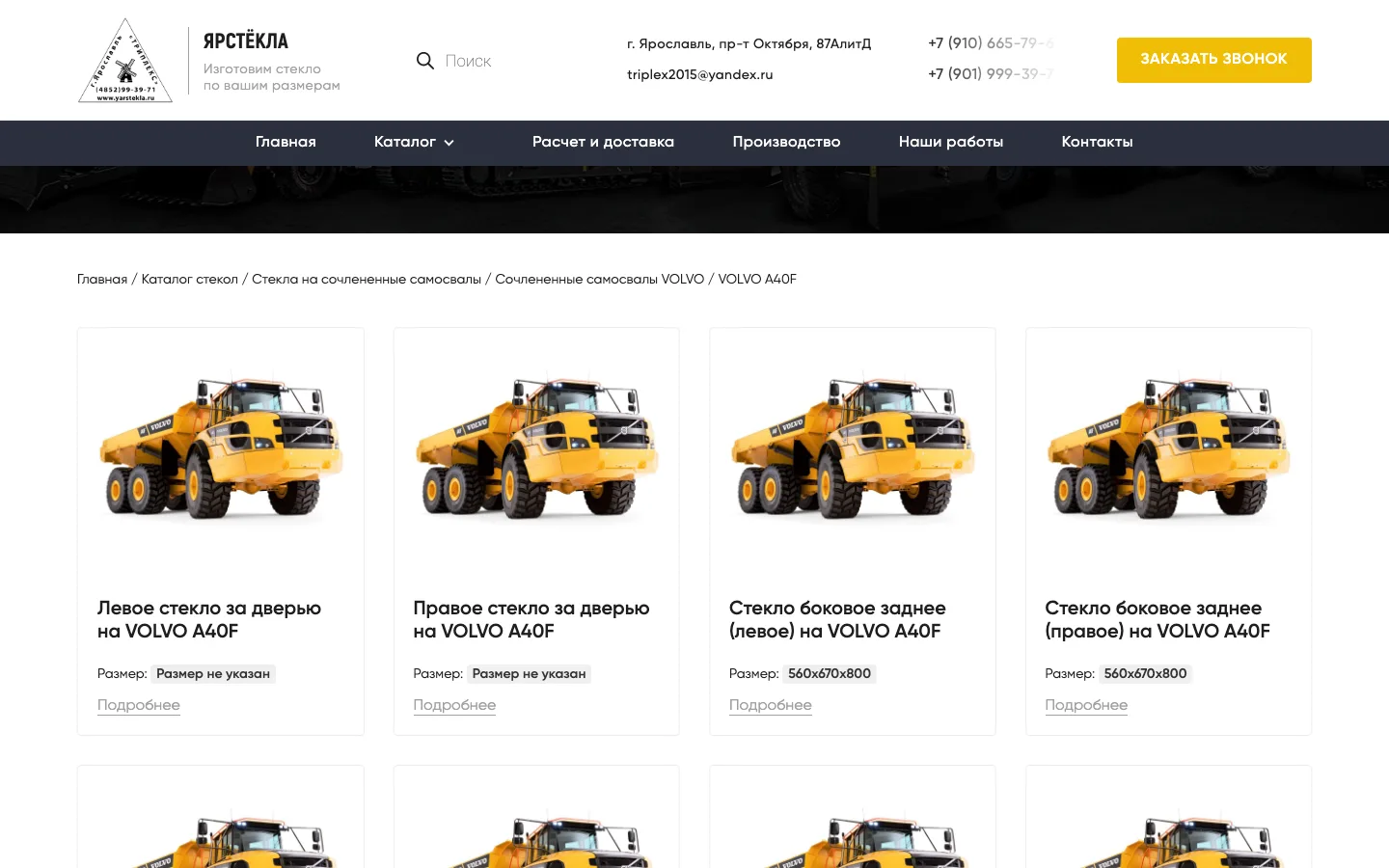Click the VOLVO A40F breadcrumb text
The image size is (1389, 868).
(x=757, y=279)
